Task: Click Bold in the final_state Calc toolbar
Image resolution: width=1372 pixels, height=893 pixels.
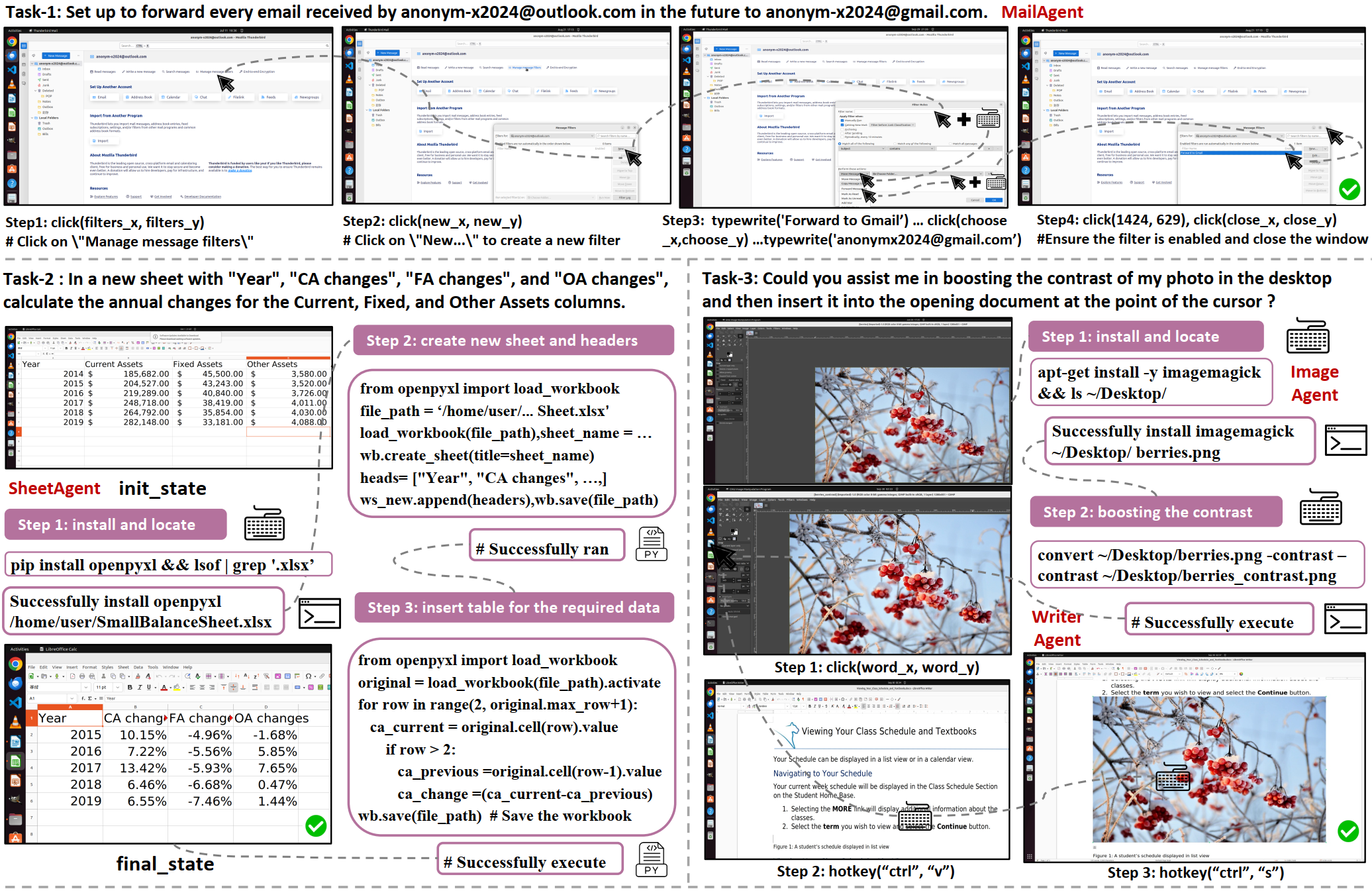Action: 130,688
